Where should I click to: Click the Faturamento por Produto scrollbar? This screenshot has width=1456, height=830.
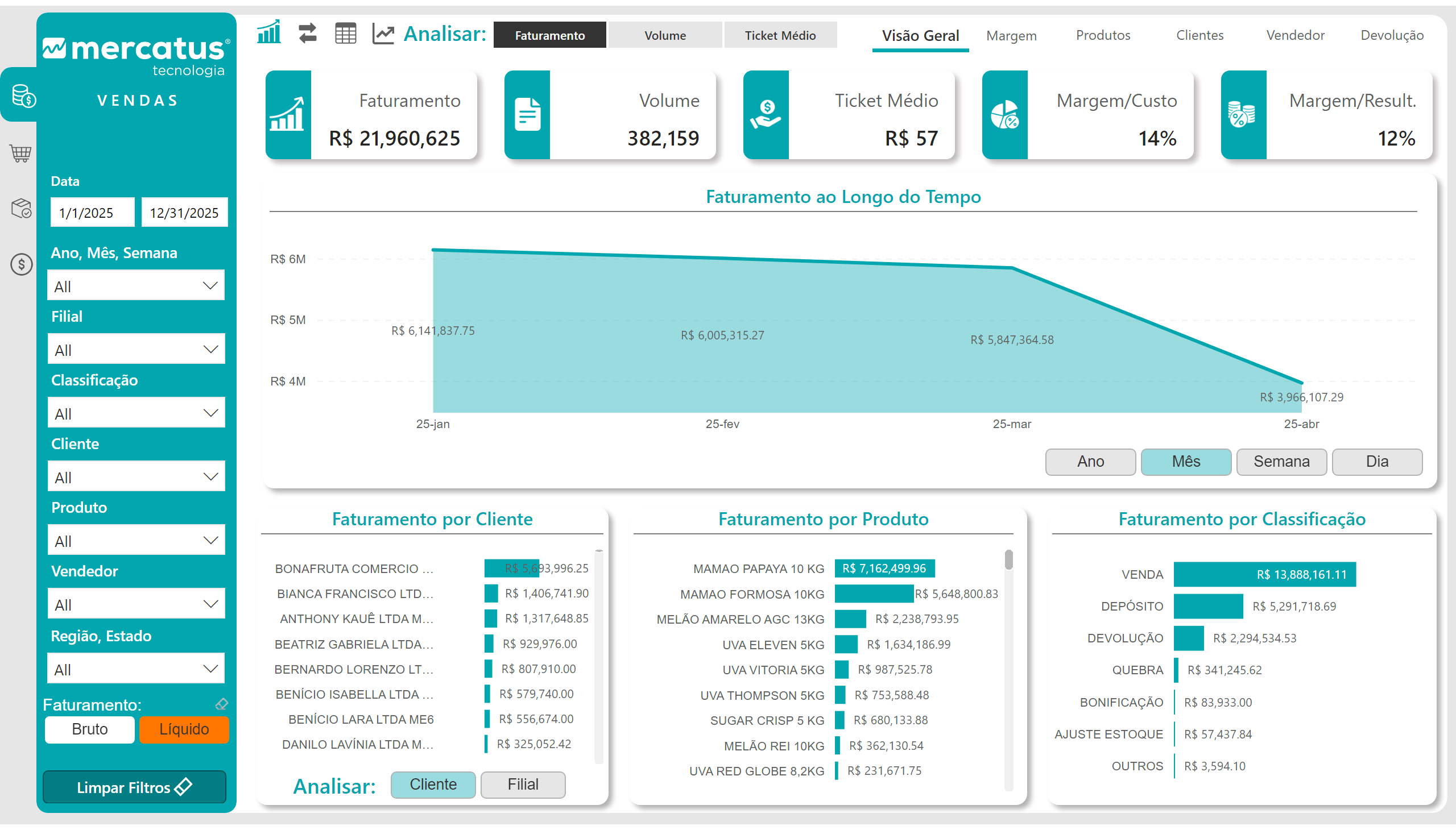click(1008, 560)
